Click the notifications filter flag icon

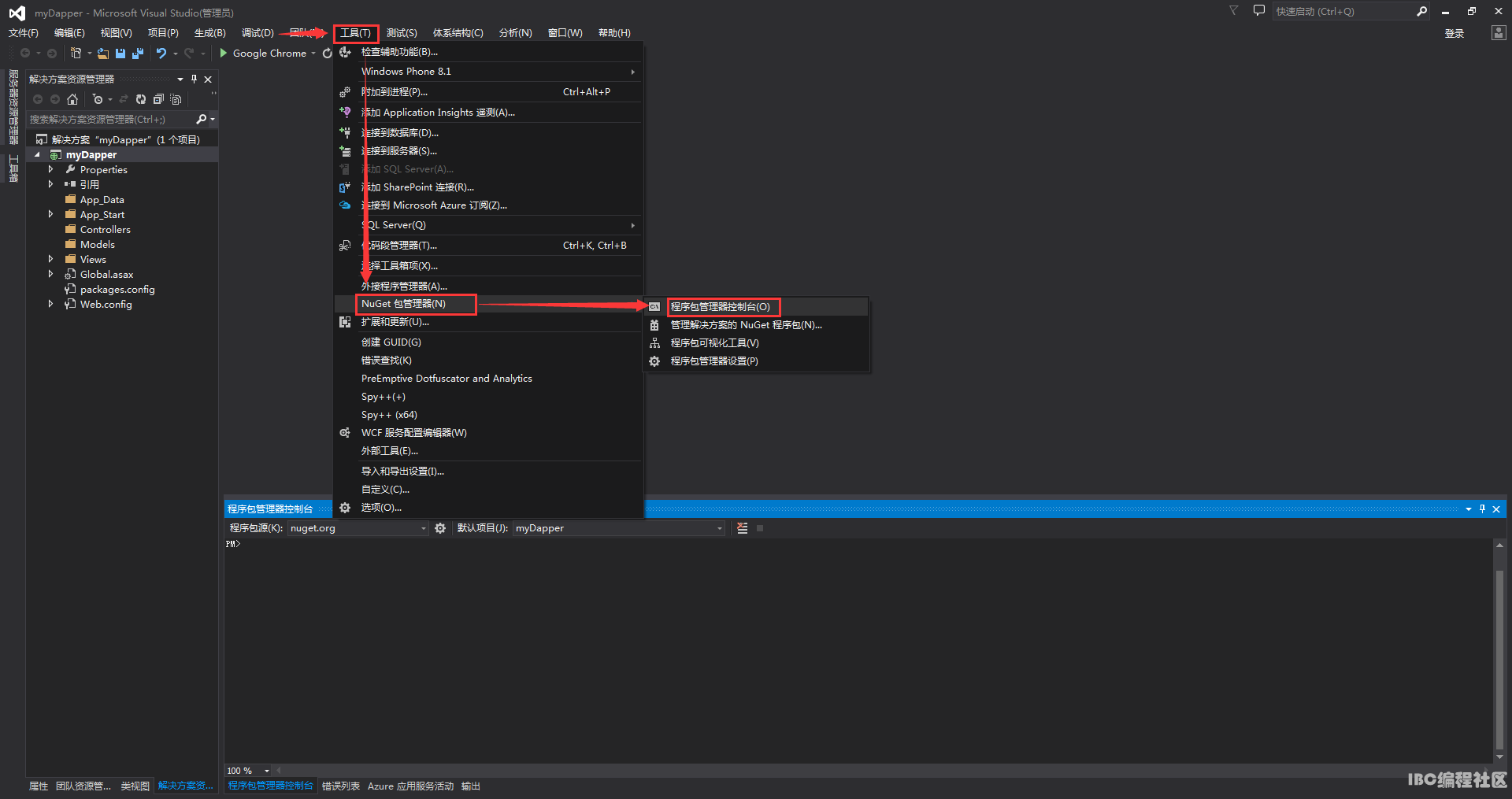[x=1234, y=11]
